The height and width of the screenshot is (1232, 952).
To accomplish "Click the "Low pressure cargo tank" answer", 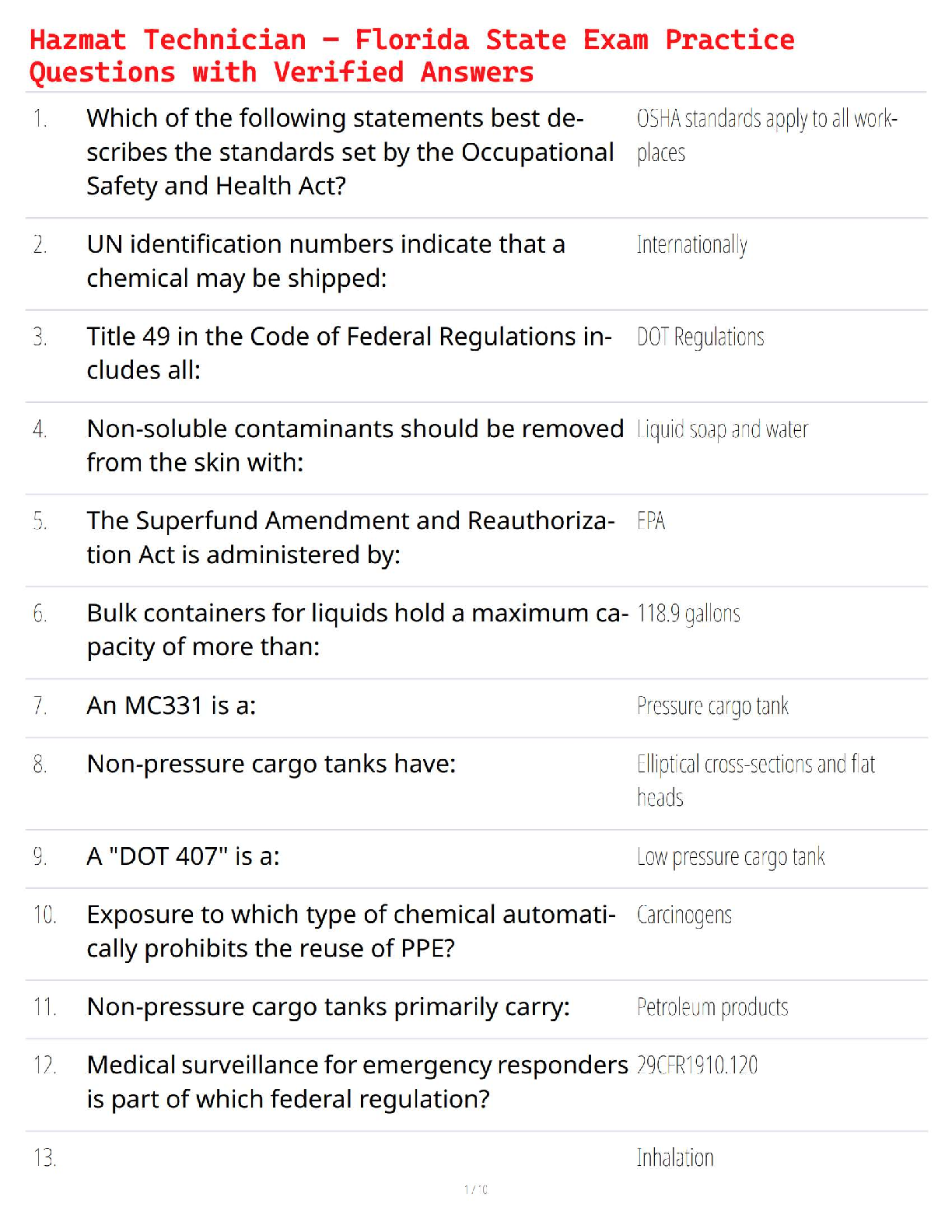I will tap(730, 857).
